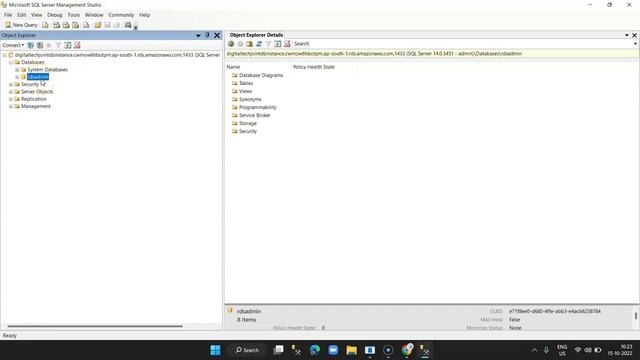640x360 pixels.
Task: Click Forward icon in Details toolbar
Action: click(x=240, y=44)
